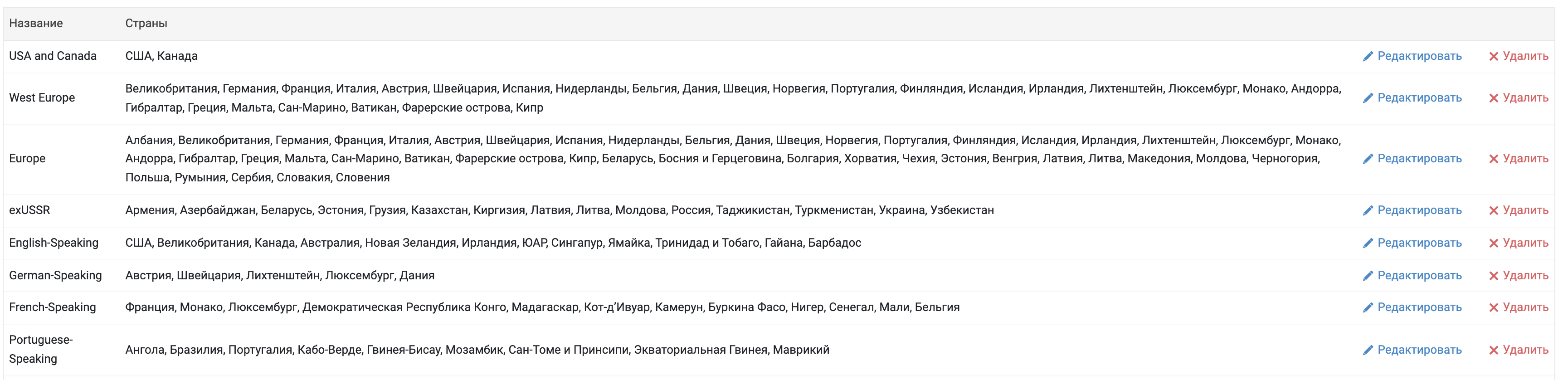Open Редактировать for English-Speaking group
Screen dimensions: 1568x380
coord(1419,242)
